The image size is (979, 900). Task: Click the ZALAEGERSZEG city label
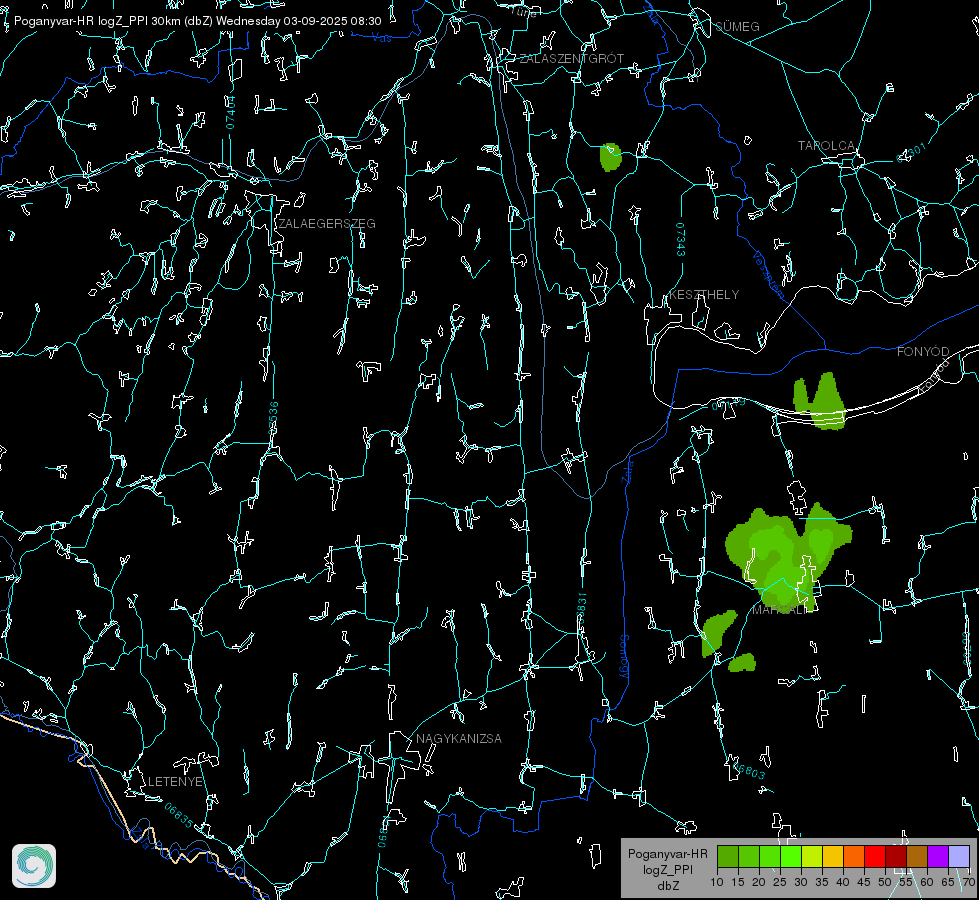click(x=327, y=223)
